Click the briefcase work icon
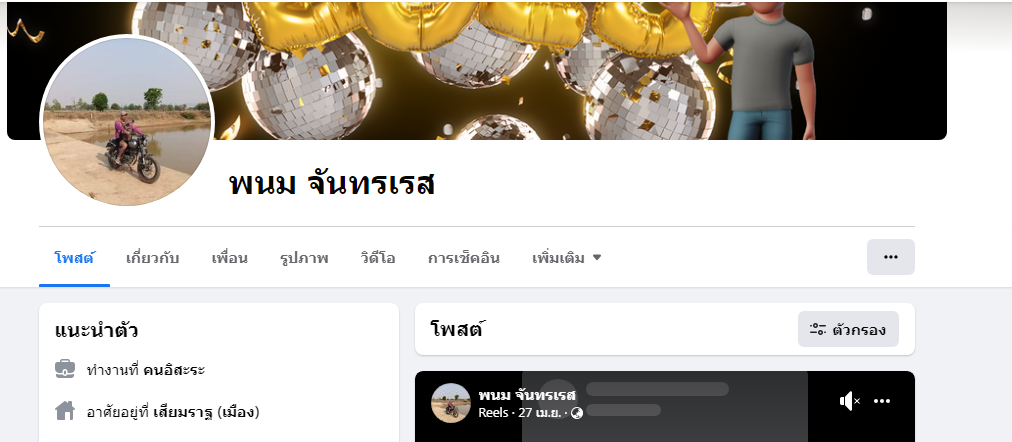The width and height of the screenshot is (1012, 442). 65,370
